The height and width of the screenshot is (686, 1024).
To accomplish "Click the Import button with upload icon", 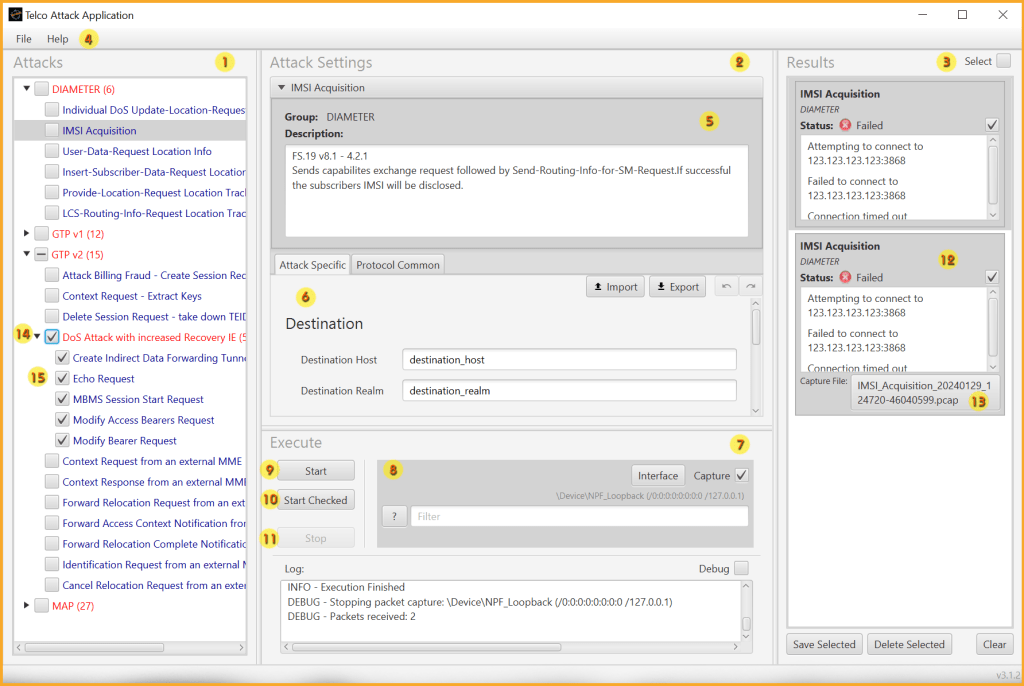I will tap(615, 287).
